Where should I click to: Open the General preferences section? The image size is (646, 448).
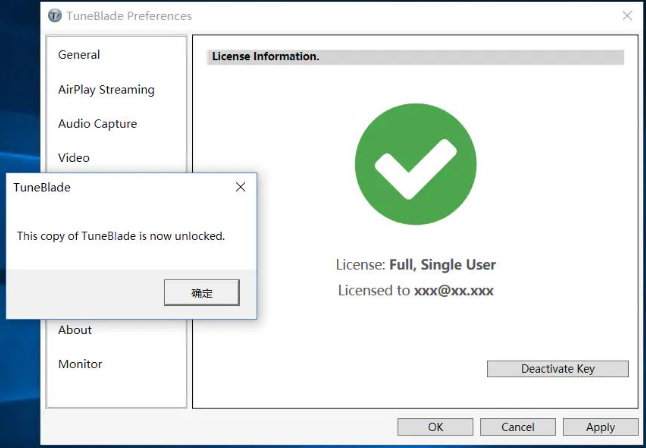tap(79, 55)
